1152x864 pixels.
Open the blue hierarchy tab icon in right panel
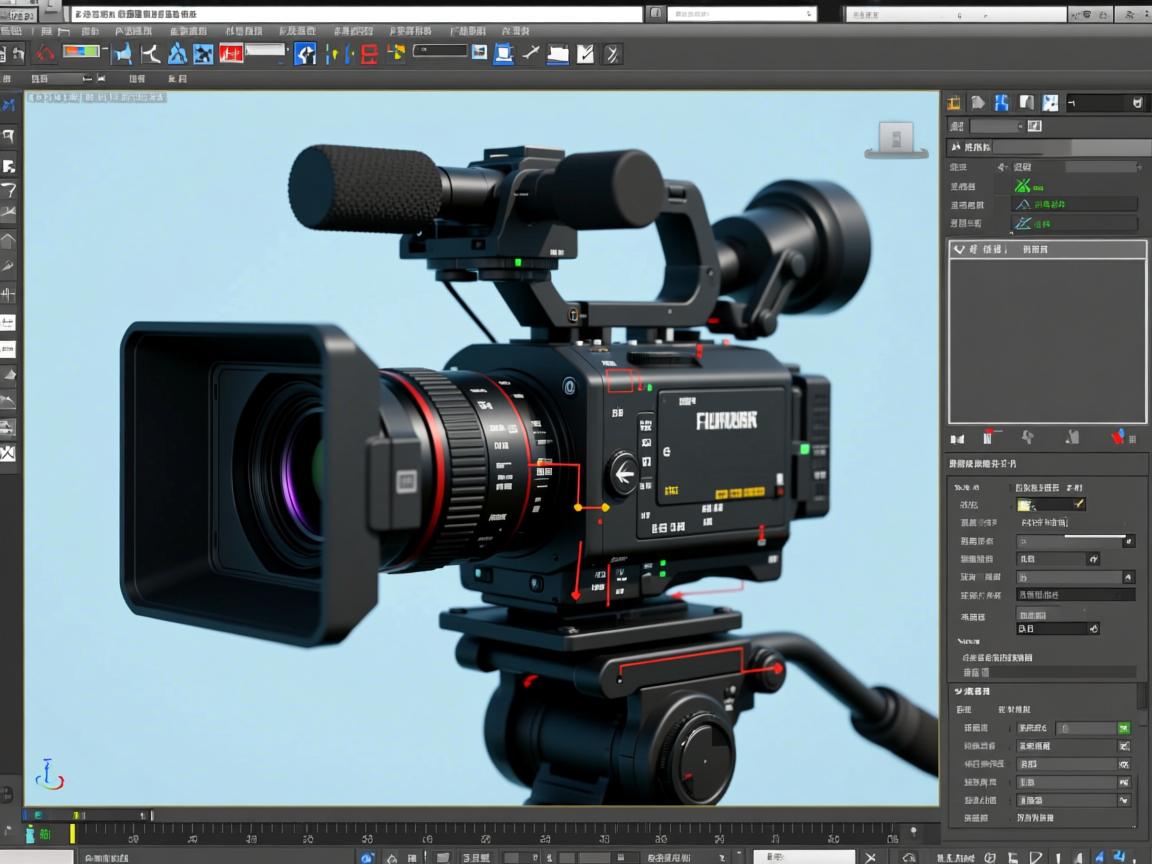pos(1001,103)
